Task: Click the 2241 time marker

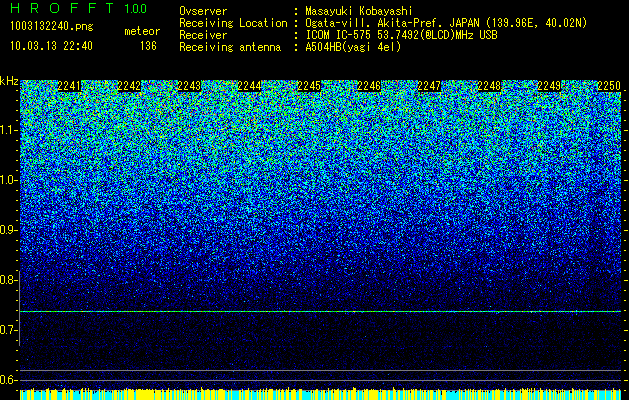Action: tap(69, 86)
